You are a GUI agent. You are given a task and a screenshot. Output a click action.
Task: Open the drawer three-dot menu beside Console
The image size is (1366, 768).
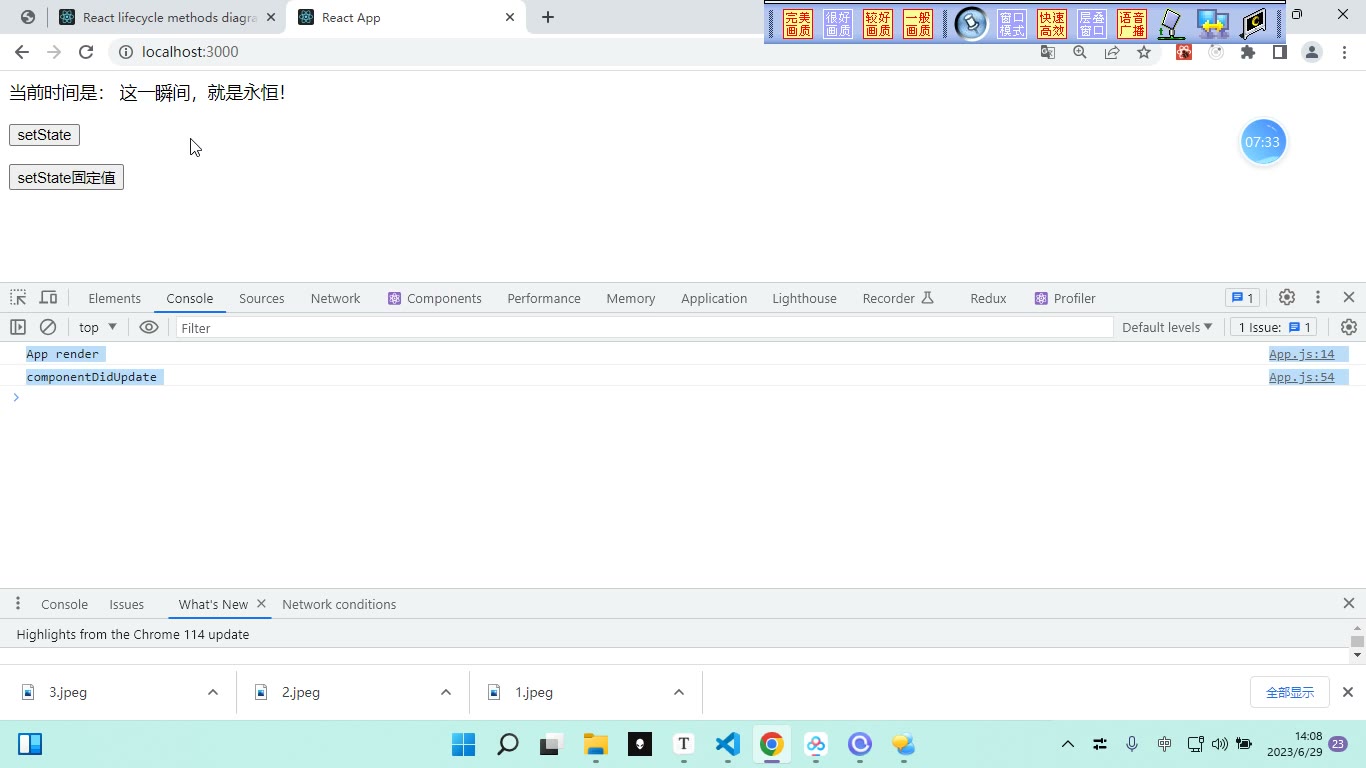click(17, 604)
